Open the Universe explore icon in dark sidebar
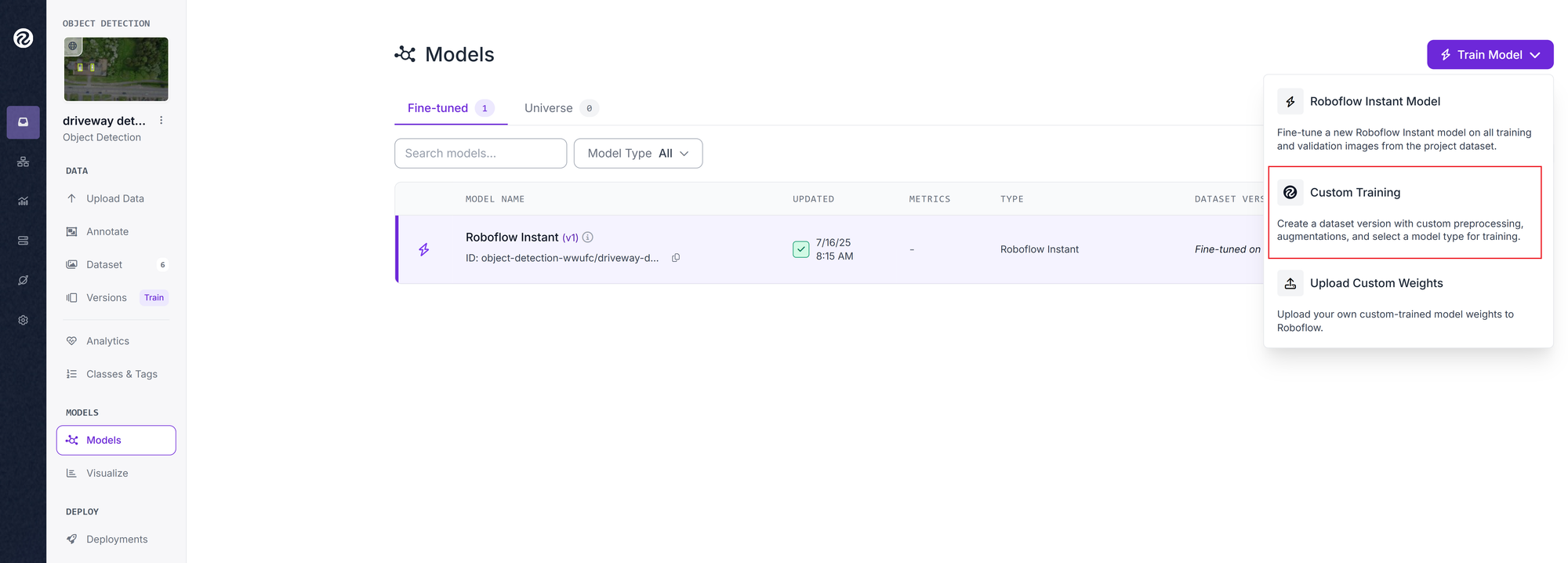1568x563 pixels. (x=24, y=280)
